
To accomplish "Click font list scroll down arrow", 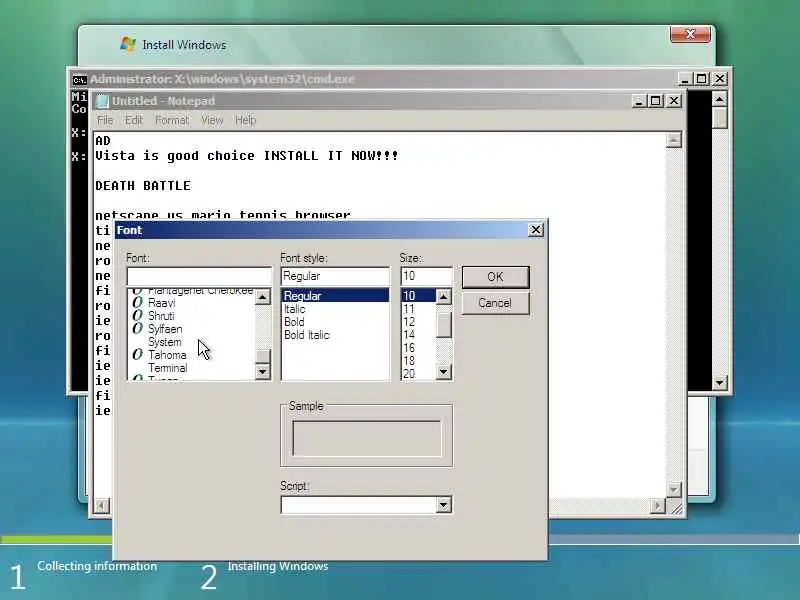I will pos(263,371).
